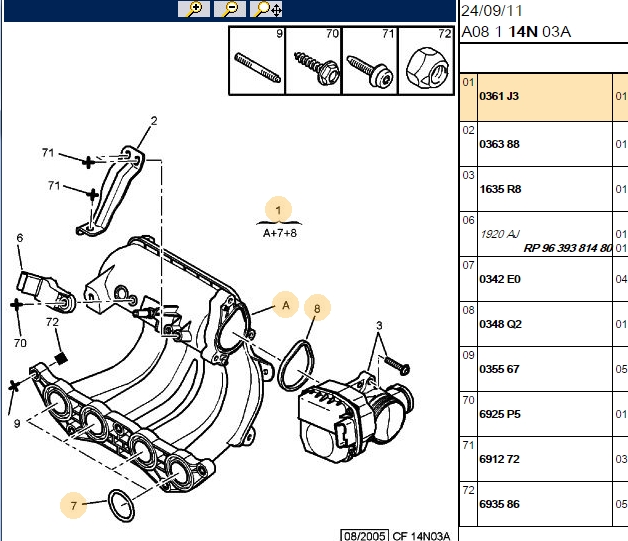Click callout 9 beside manifold flange

tap(16, 423)
